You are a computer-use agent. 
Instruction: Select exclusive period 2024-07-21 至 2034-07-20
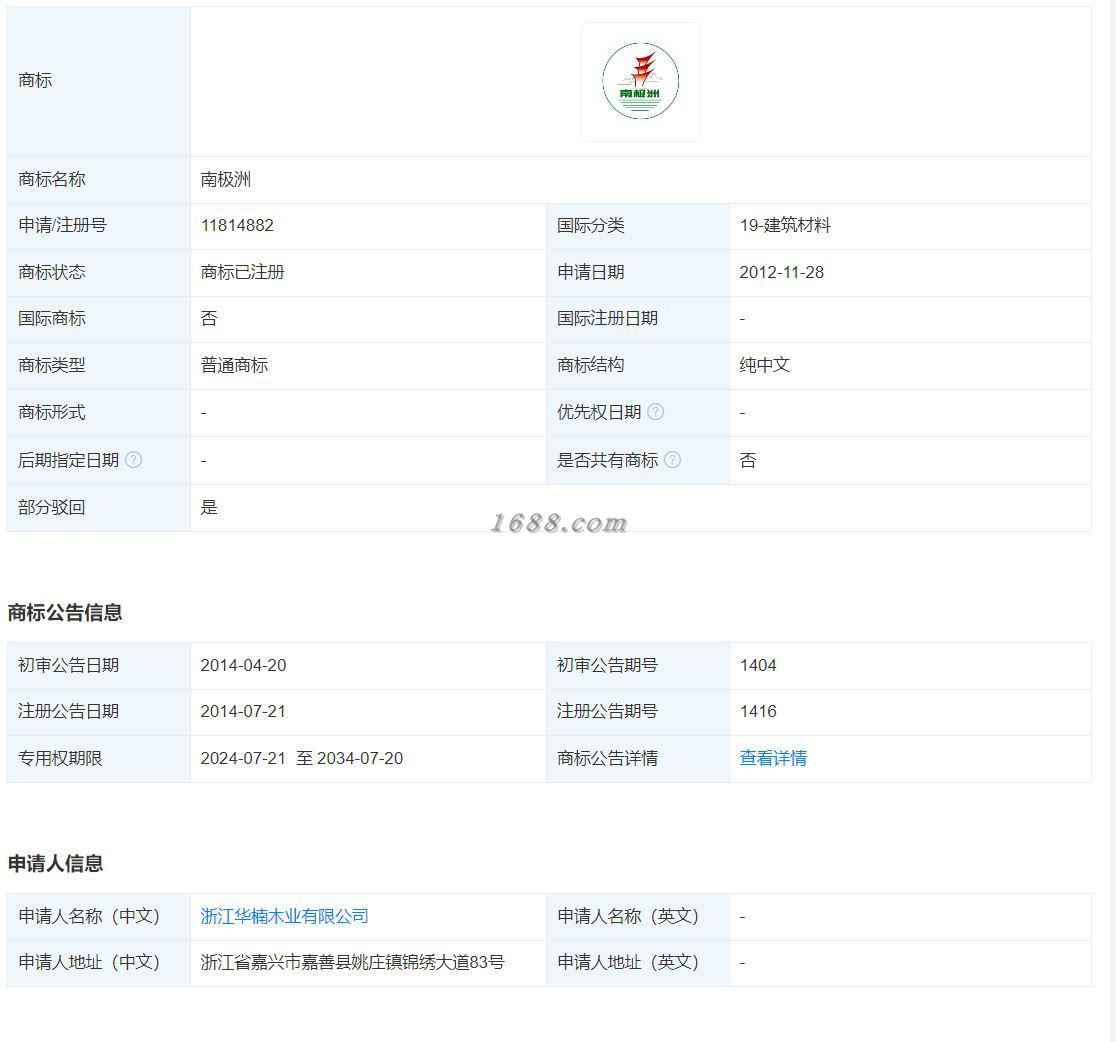[302, 758]
